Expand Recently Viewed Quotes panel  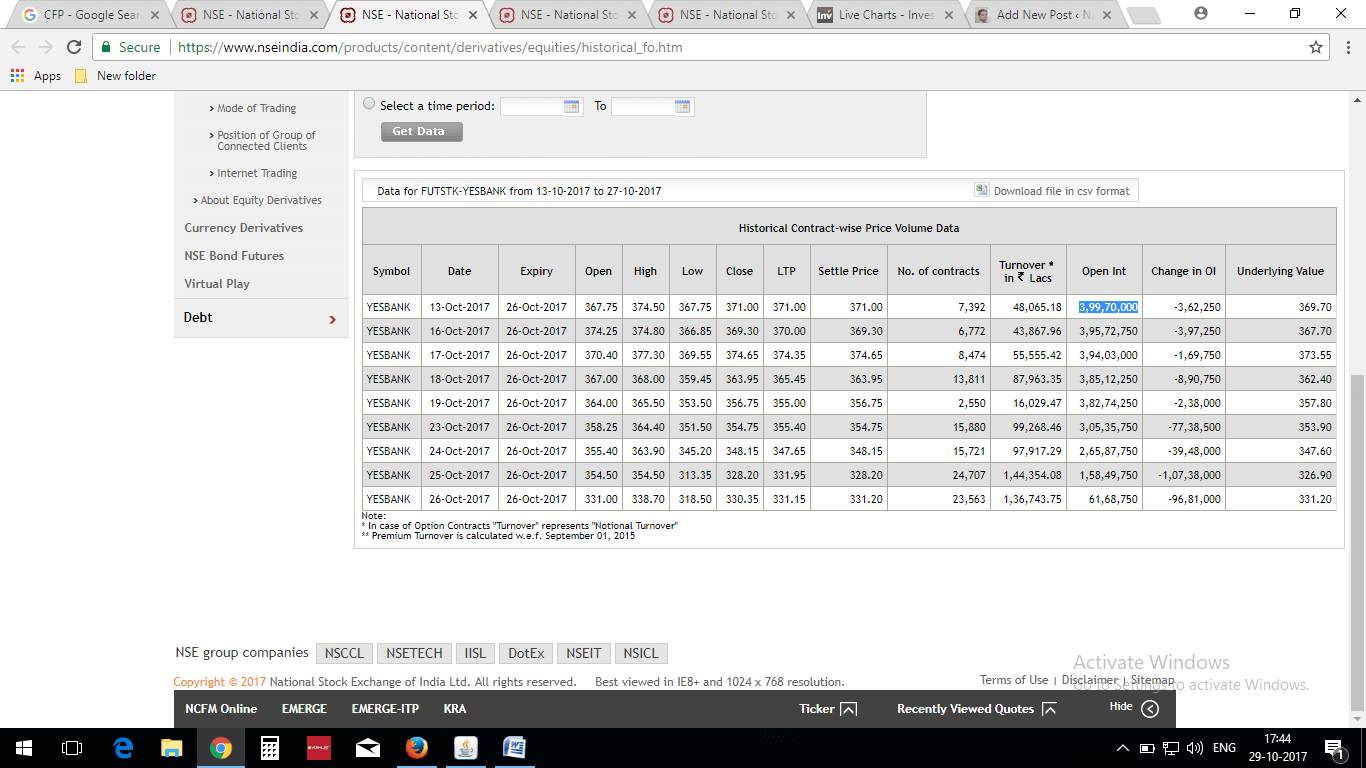point(1049,709)
